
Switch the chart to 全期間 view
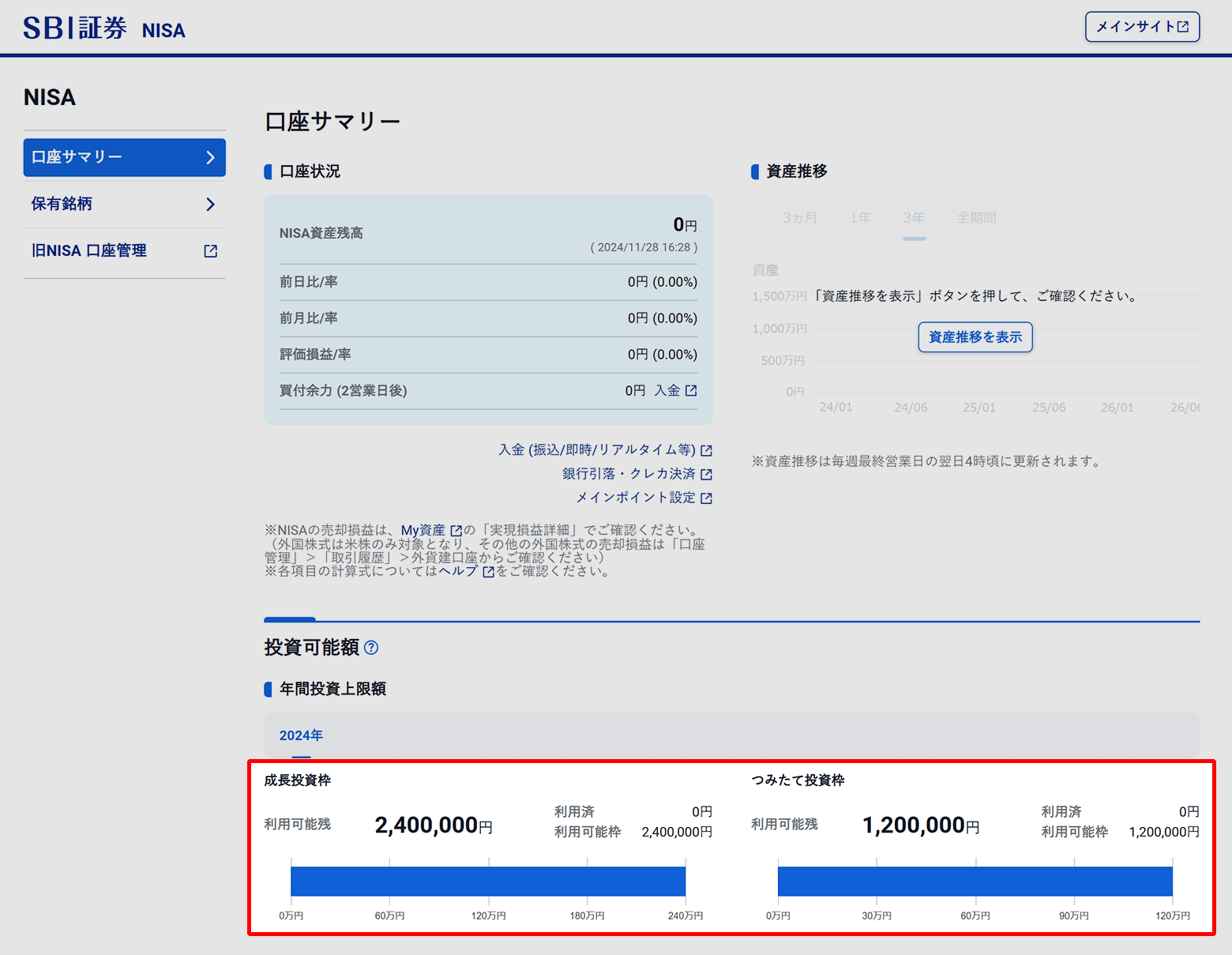point(976,218)
